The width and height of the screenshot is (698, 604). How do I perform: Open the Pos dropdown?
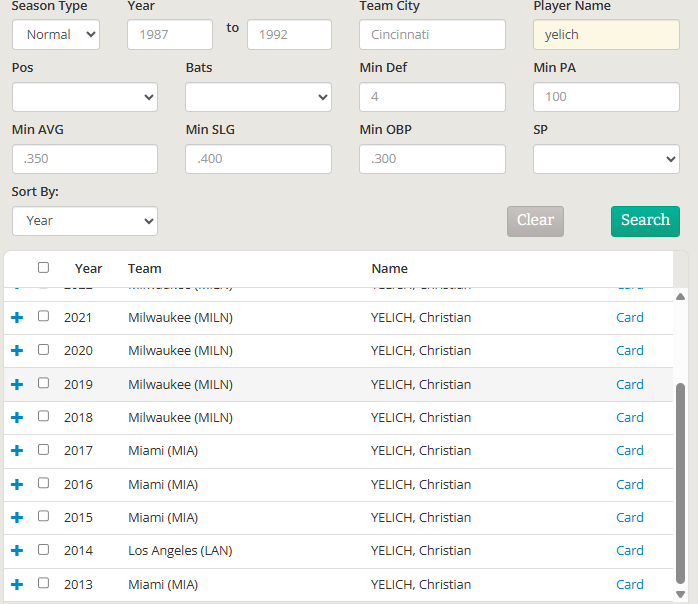click(85, 97)
